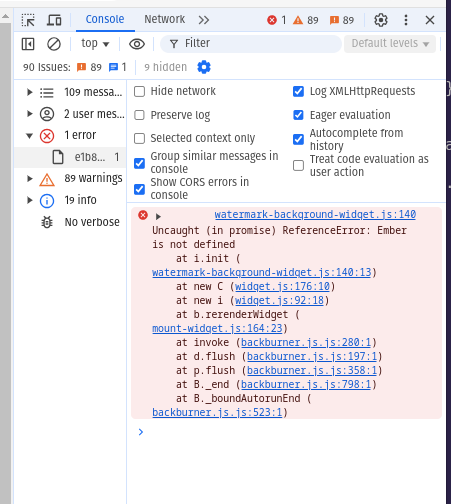Click the 90 Issues: label
Viewport: 451px width, 504px height.
47,67
